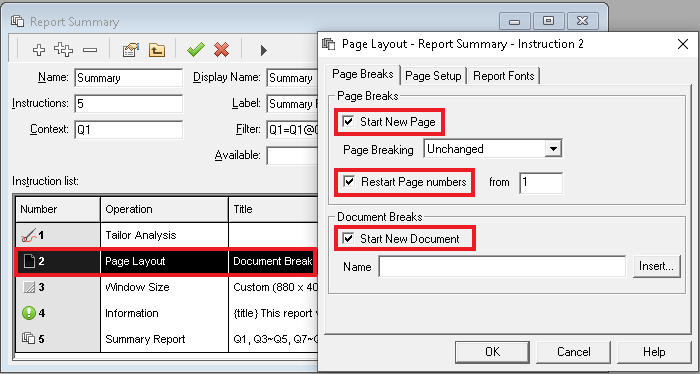Viewport: 700px width, 374px height.
Task: Click the Report Summary window title icon
Action: (x=18, y=21)
